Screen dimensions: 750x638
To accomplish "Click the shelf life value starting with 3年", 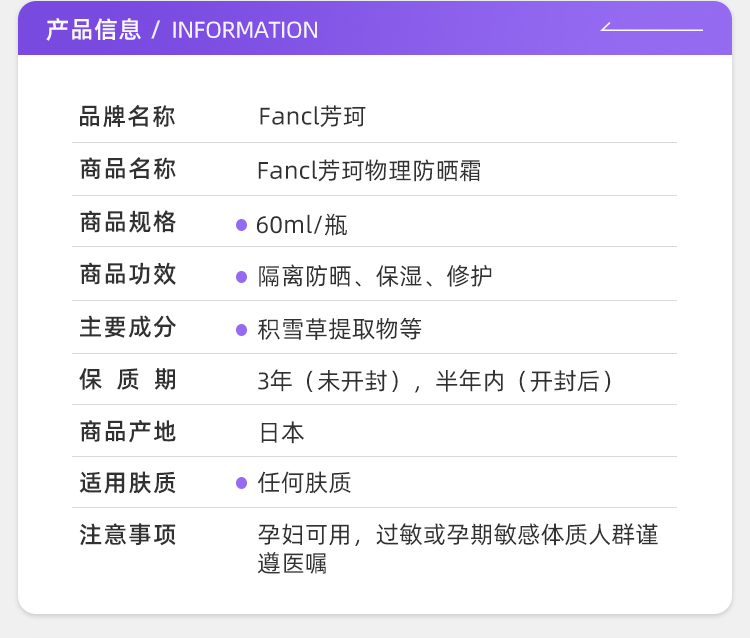I will pyautogui.click(x=436, y=381).
